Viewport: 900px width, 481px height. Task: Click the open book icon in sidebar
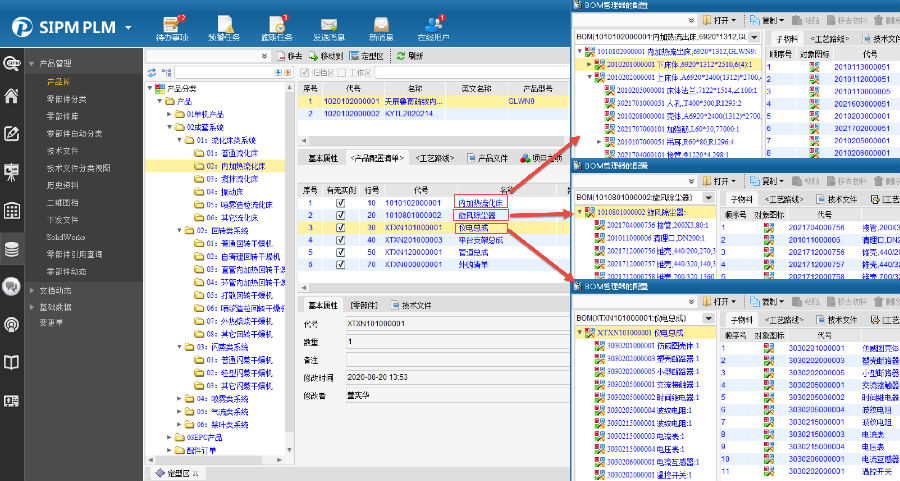coord(12,362)
